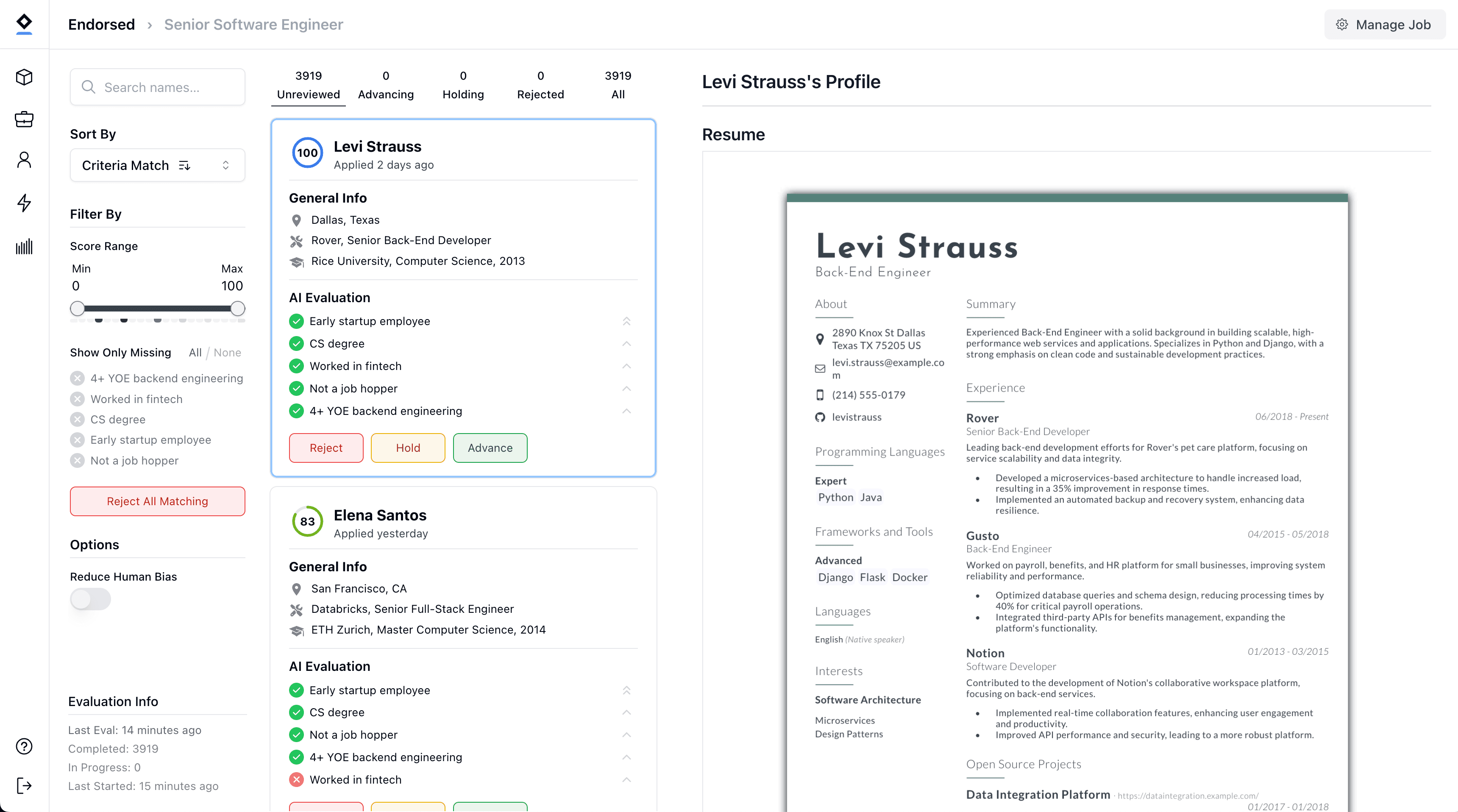Screen dimensions: 1458x812
Task: Expand Elena Santos Worked in fintech evaluation
Action: pos(627,780)
